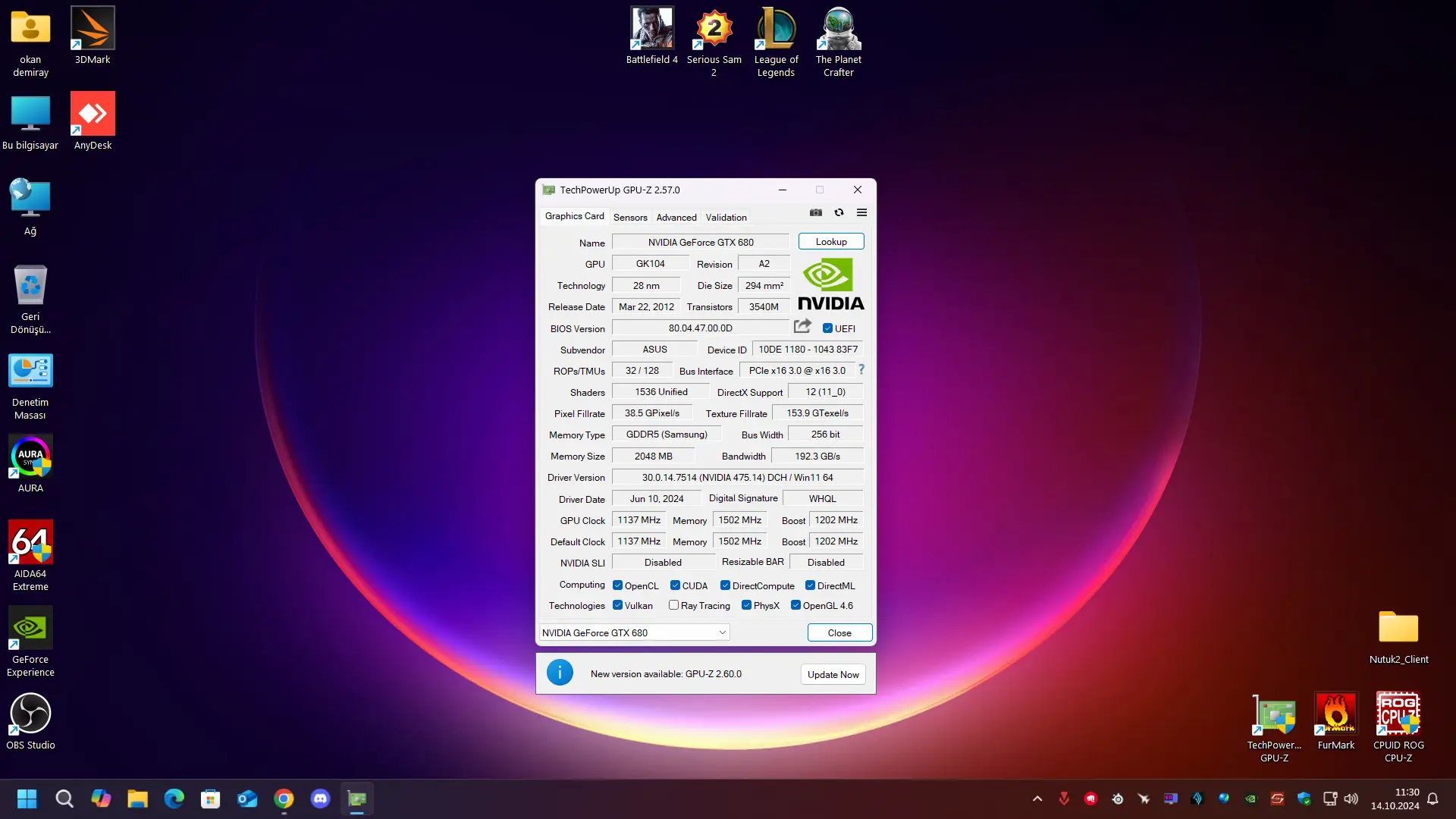Click the BIOS save/share arrow icon
The image size is (1456, 819).
(802, 327)
